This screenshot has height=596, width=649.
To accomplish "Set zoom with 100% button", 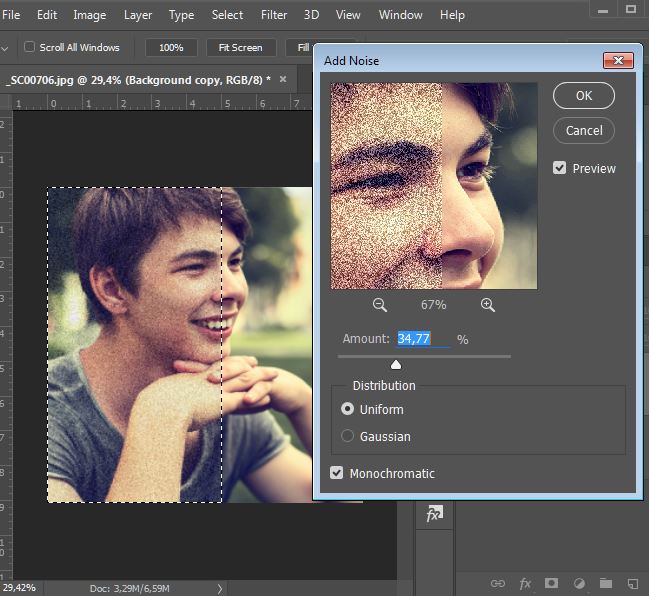I will coord(171,48).
